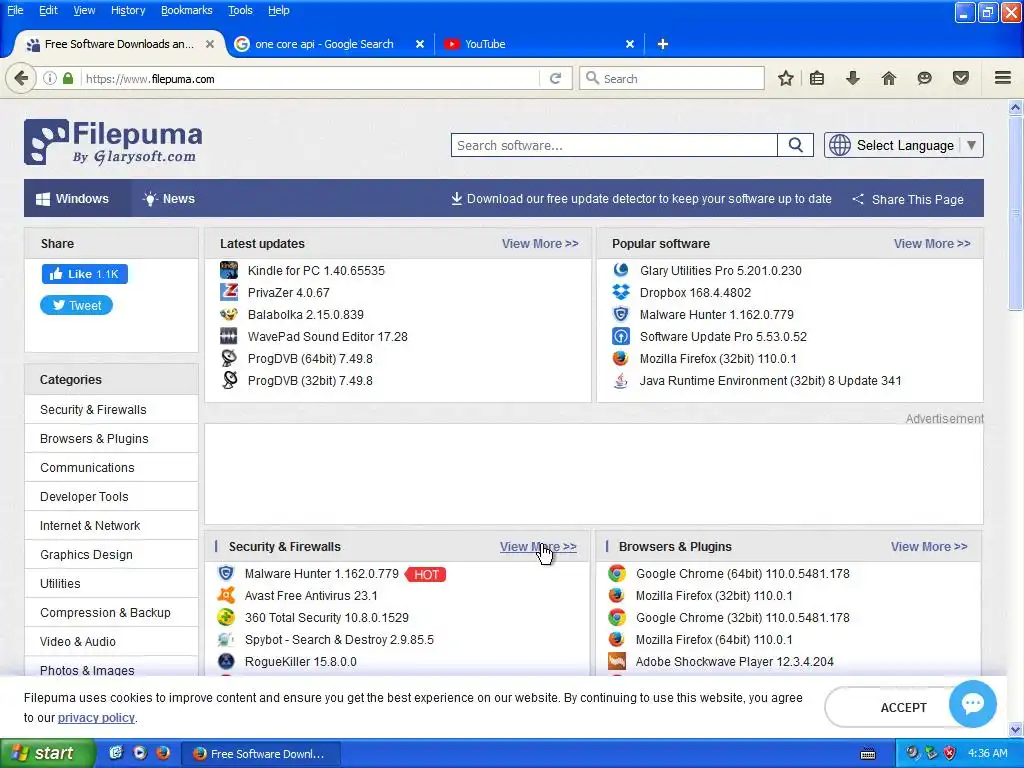
Task: Click Share This Page
Action: (908, 199)
